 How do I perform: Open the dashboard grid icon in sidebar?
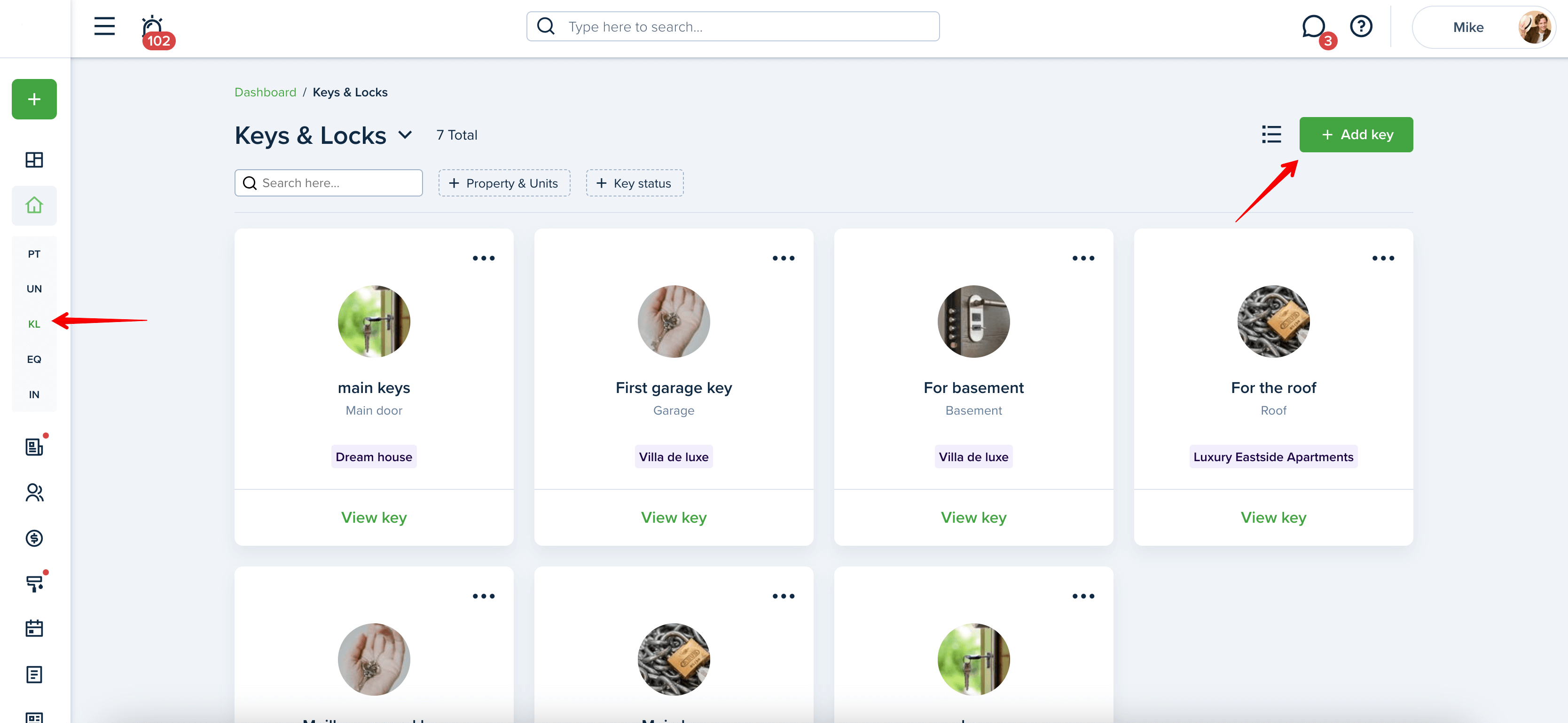[34, 159]
